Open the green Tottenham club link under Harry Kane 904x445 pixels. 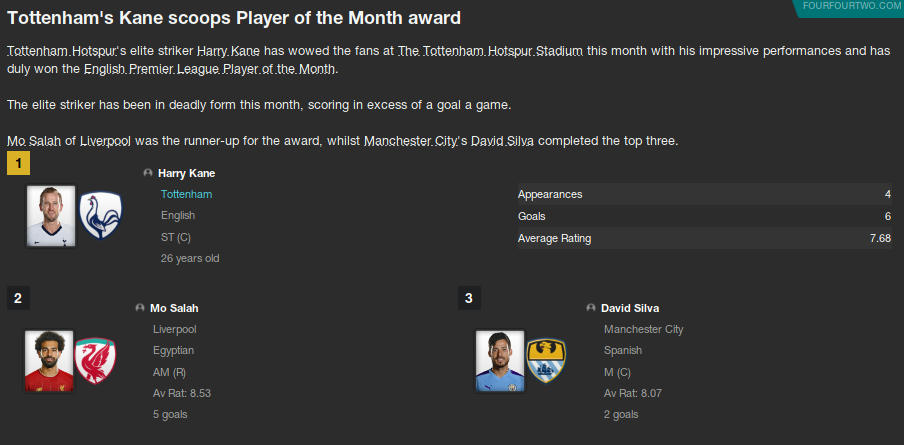click(186, 194)
